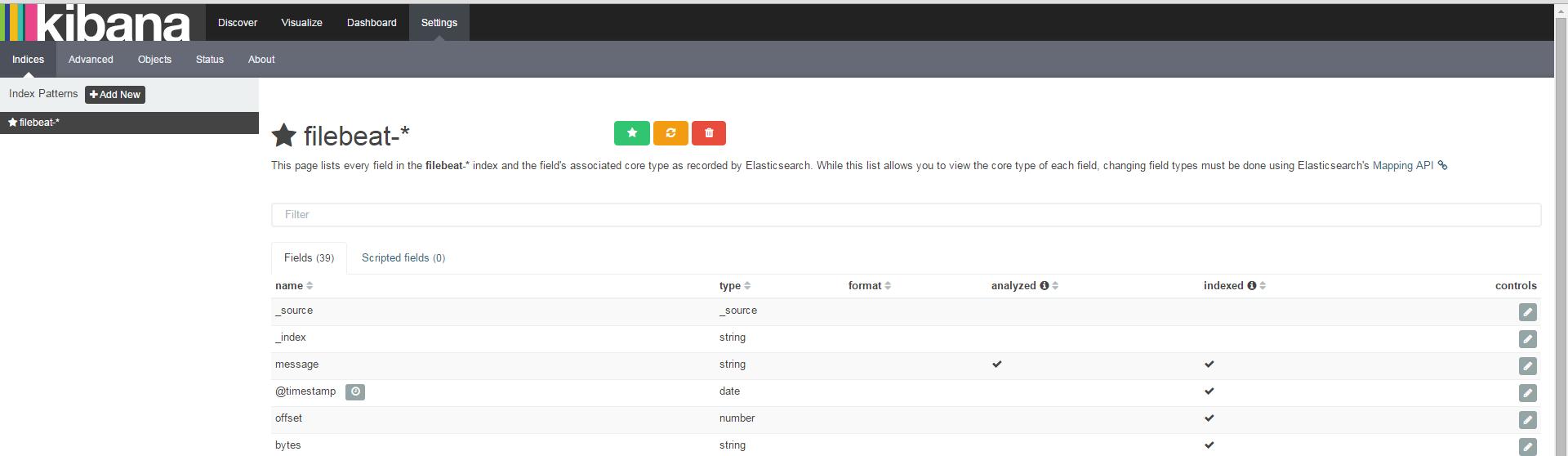Click the indexed column info icon

pos(1251,286)
